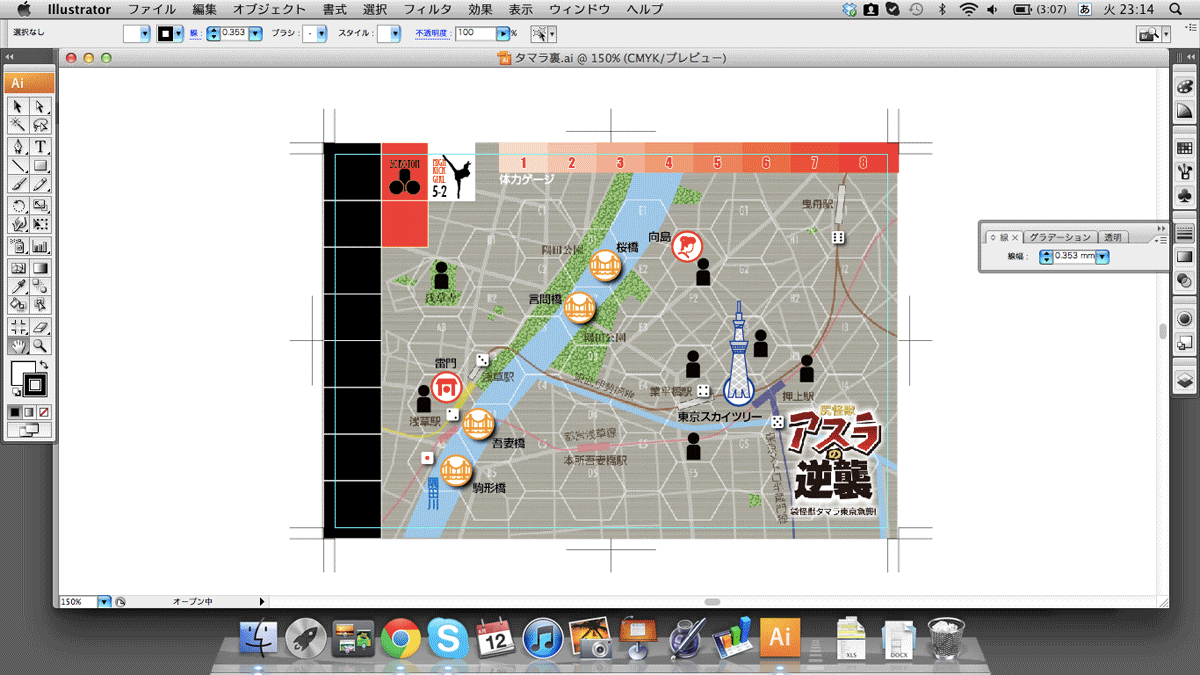This screenshot has height=675, width=1200.
Task: Open the Brushes panel icon
Action: (1185, 171)
